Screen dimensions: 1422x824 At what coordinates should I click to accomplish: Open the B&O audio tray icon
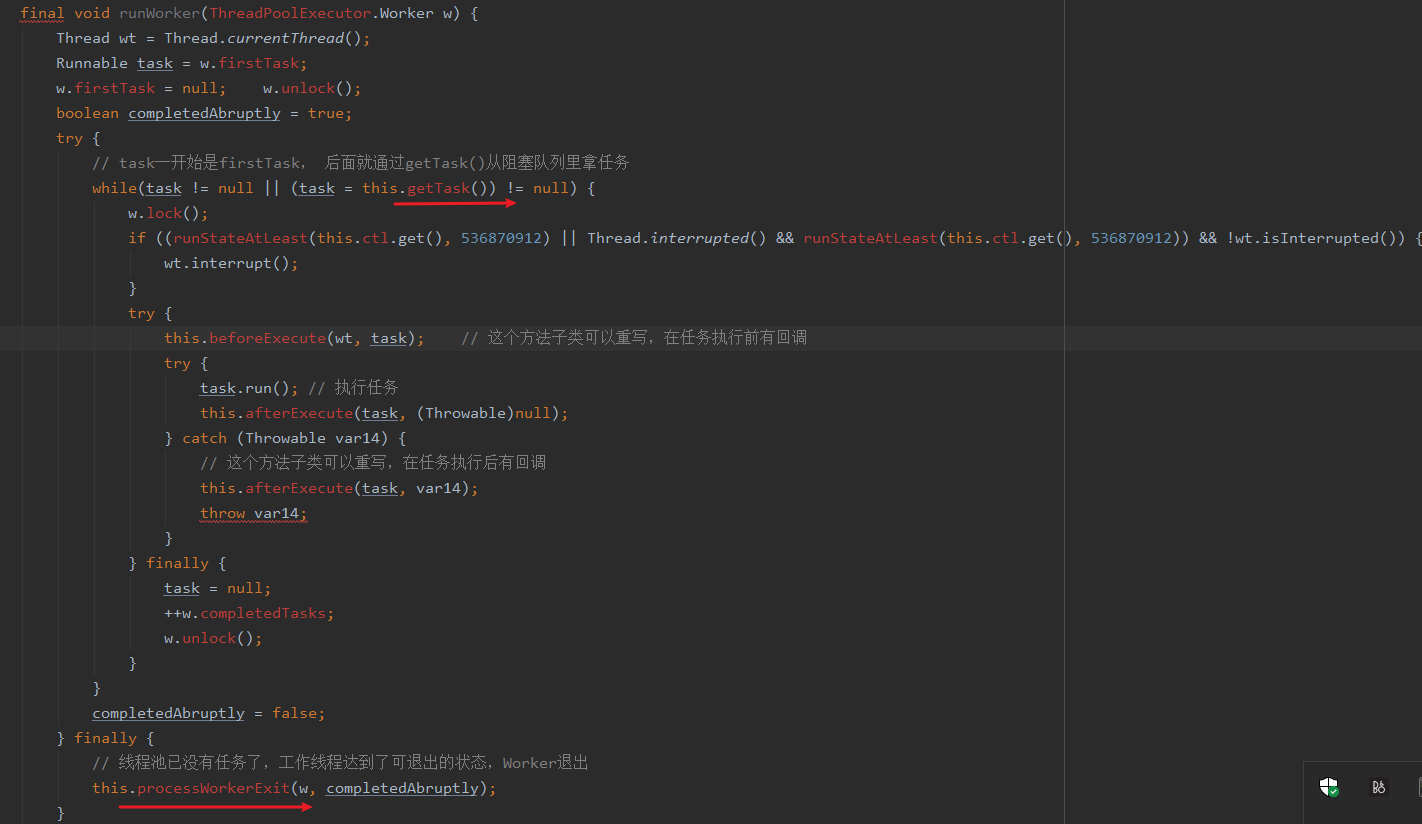tap(1379, 787)
